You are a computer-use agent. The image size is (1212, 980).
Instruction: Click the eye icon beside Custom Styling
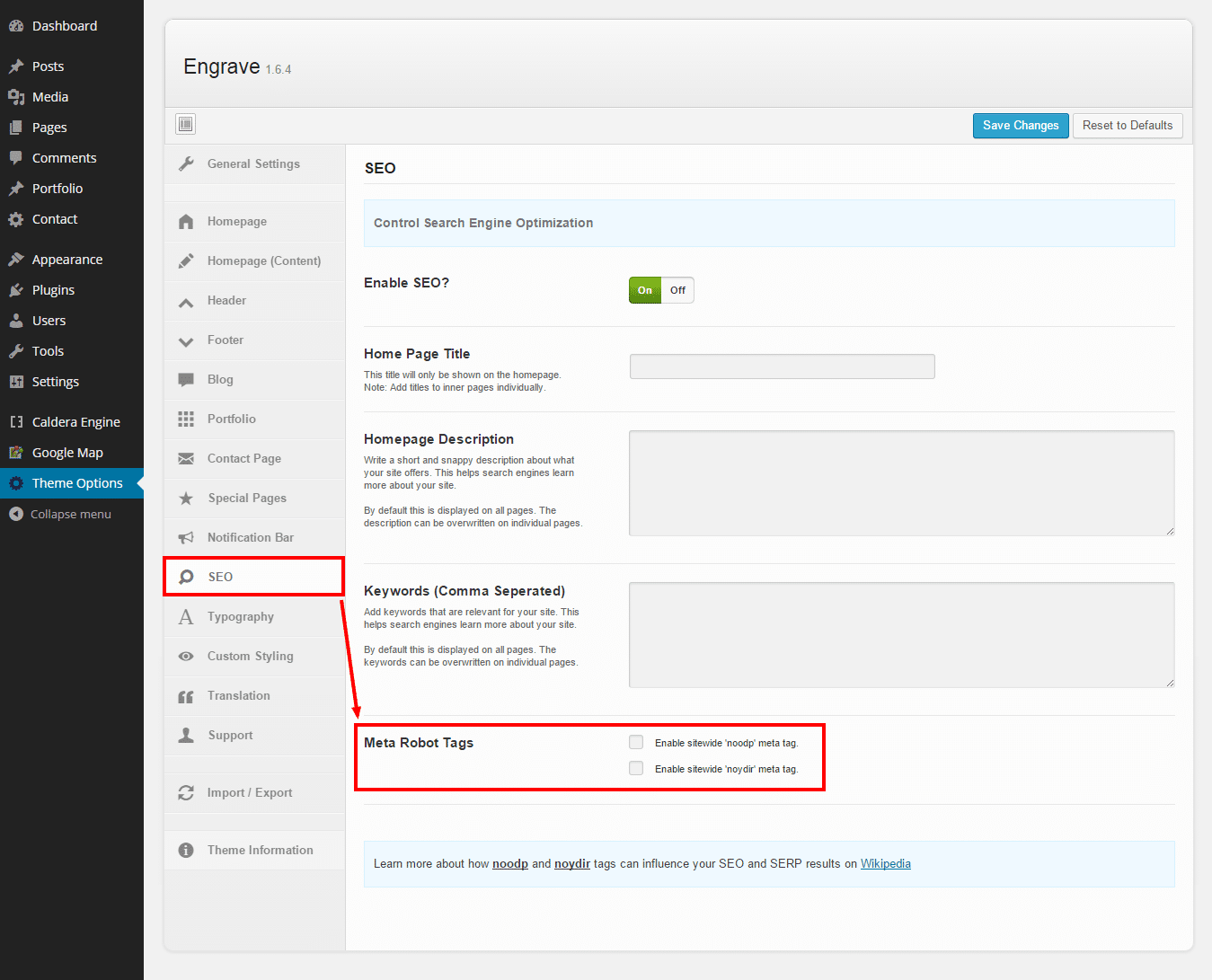click(x=186, y=657)
